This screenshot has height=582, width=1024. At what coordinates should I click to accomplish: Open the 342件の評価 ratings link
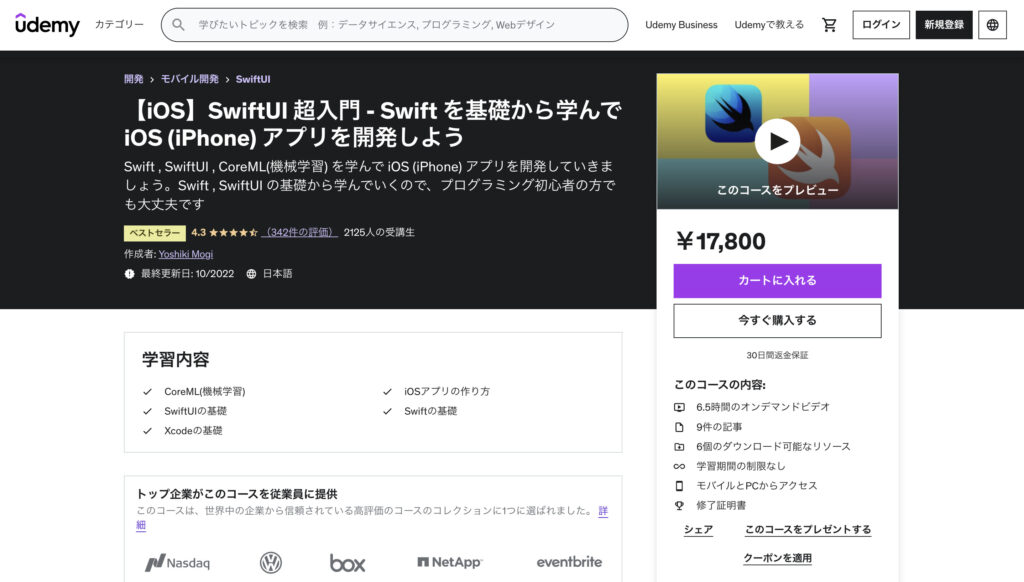[x=299, y=233]
